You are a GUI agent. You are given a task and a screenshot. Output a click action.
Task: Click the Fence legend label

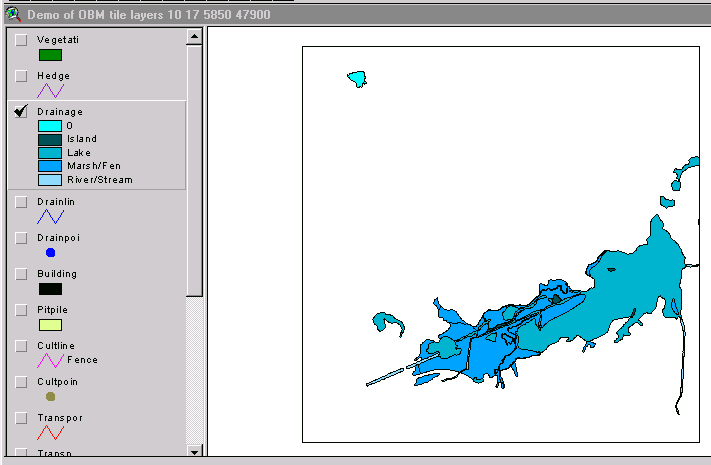coord(82,360)
